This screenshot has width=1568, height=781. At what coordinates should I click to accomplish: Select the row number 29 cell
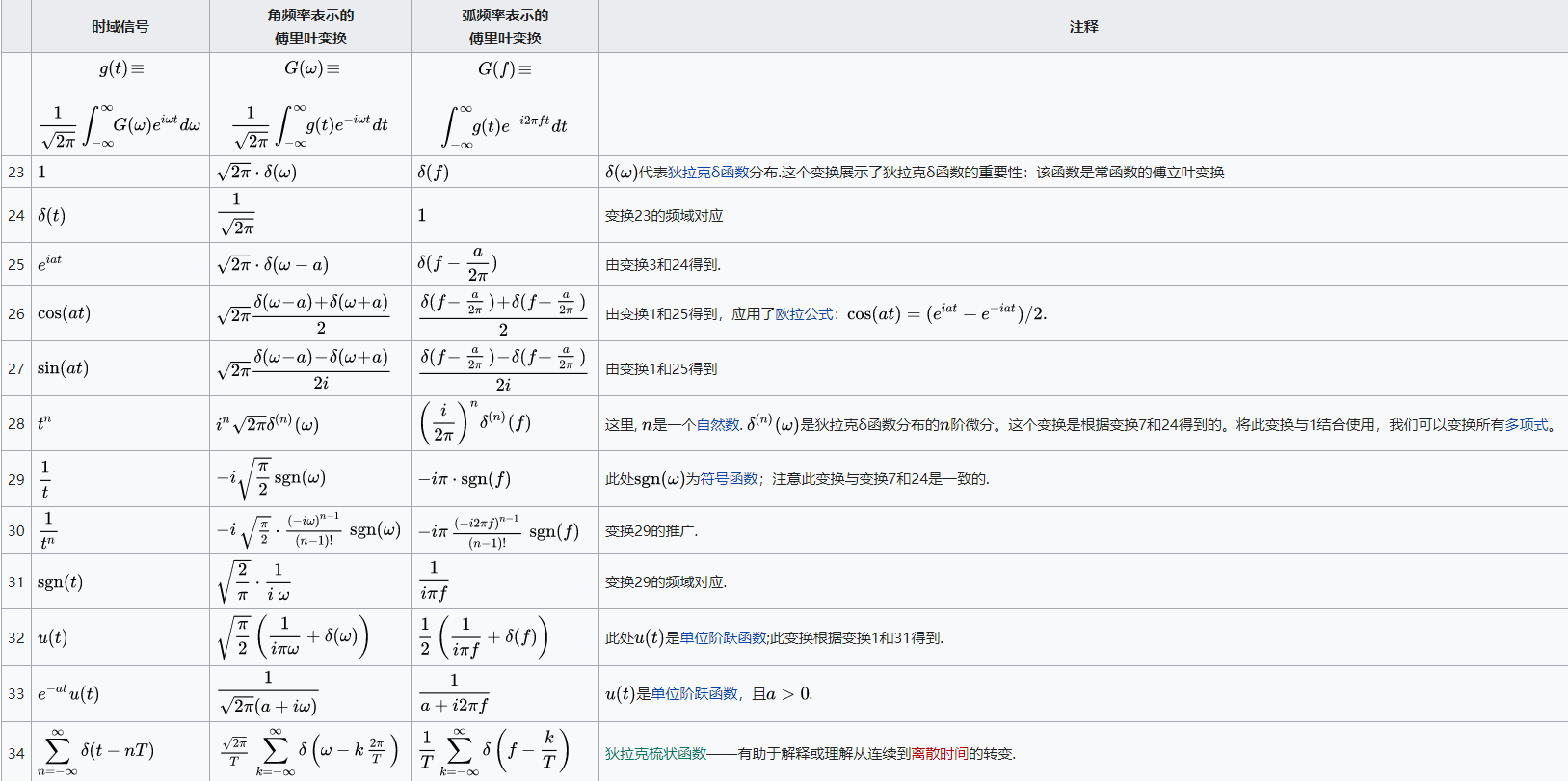(x=16, y=479)
